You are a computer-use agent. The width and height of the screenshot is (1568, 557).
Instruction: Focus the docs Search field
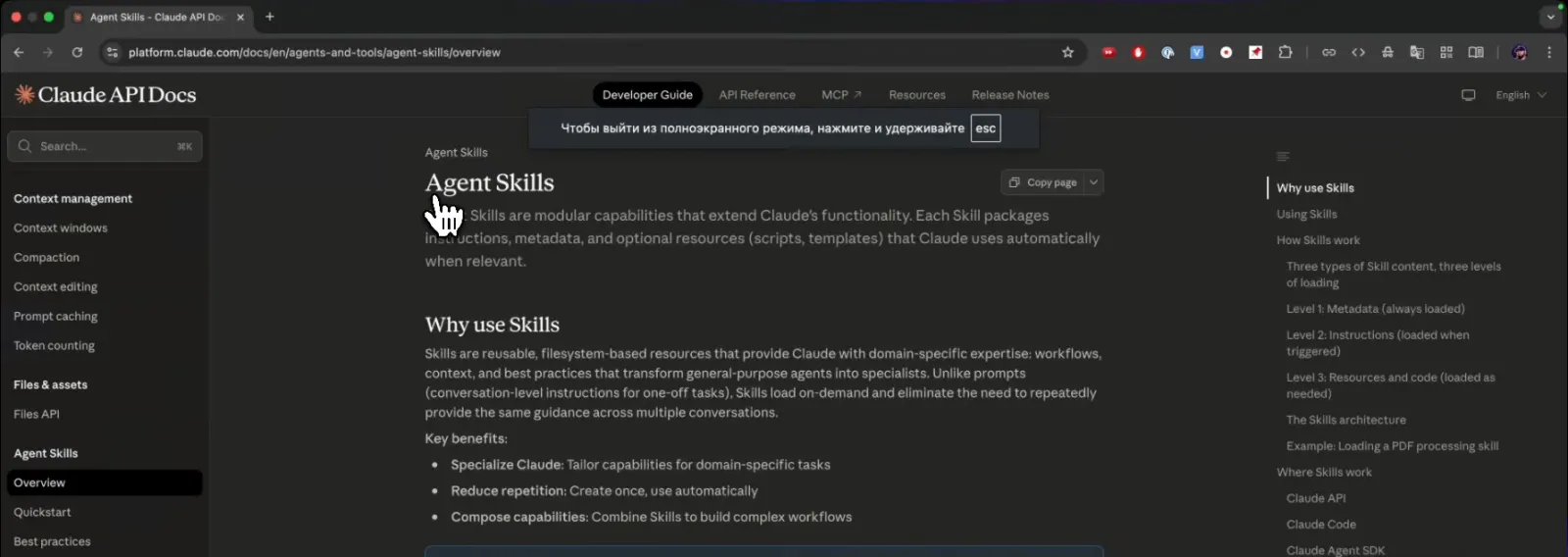105,146
